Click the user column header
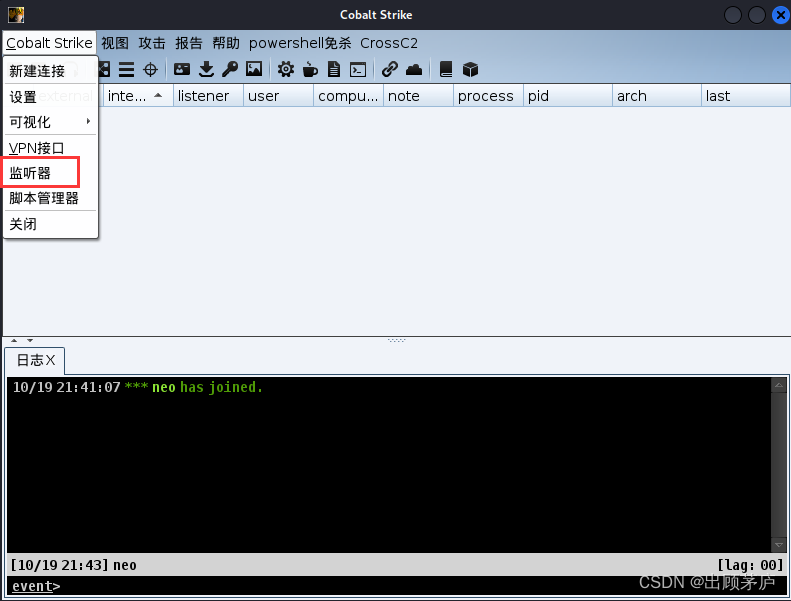 278,95
